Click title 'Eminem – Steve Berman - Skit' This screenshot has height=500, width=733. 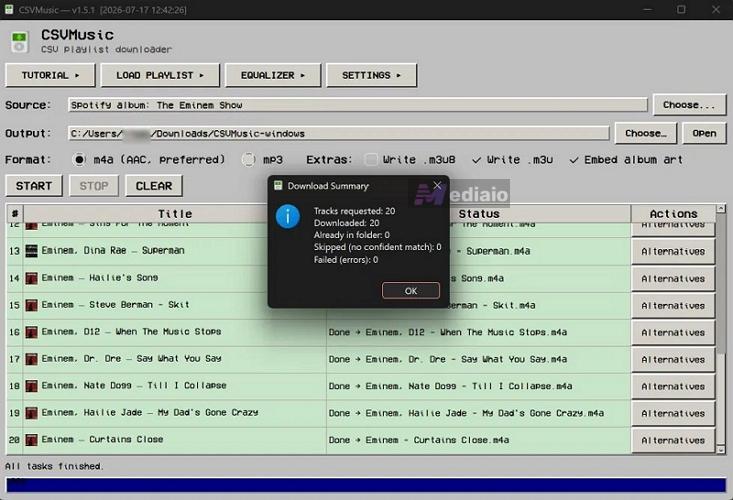[x=115, y=305]
